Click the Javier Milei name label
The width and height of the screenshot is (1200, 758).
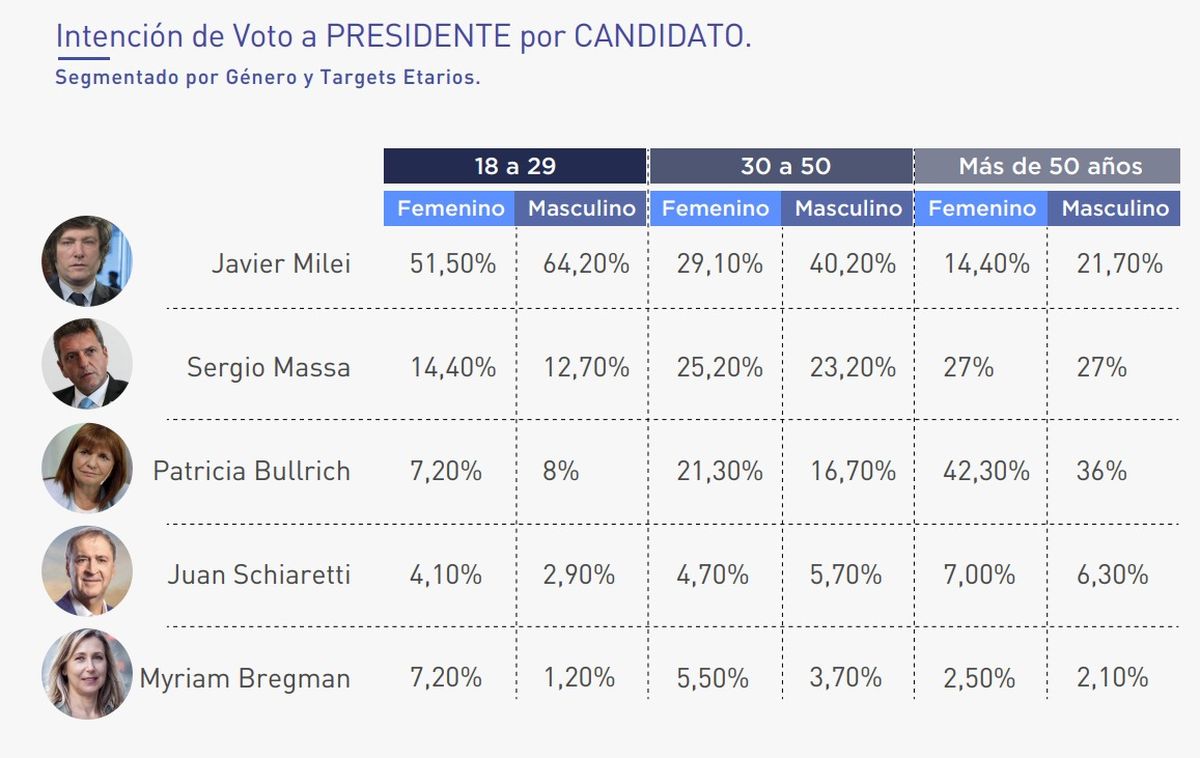pyautogui.click(x=281, y=264)
